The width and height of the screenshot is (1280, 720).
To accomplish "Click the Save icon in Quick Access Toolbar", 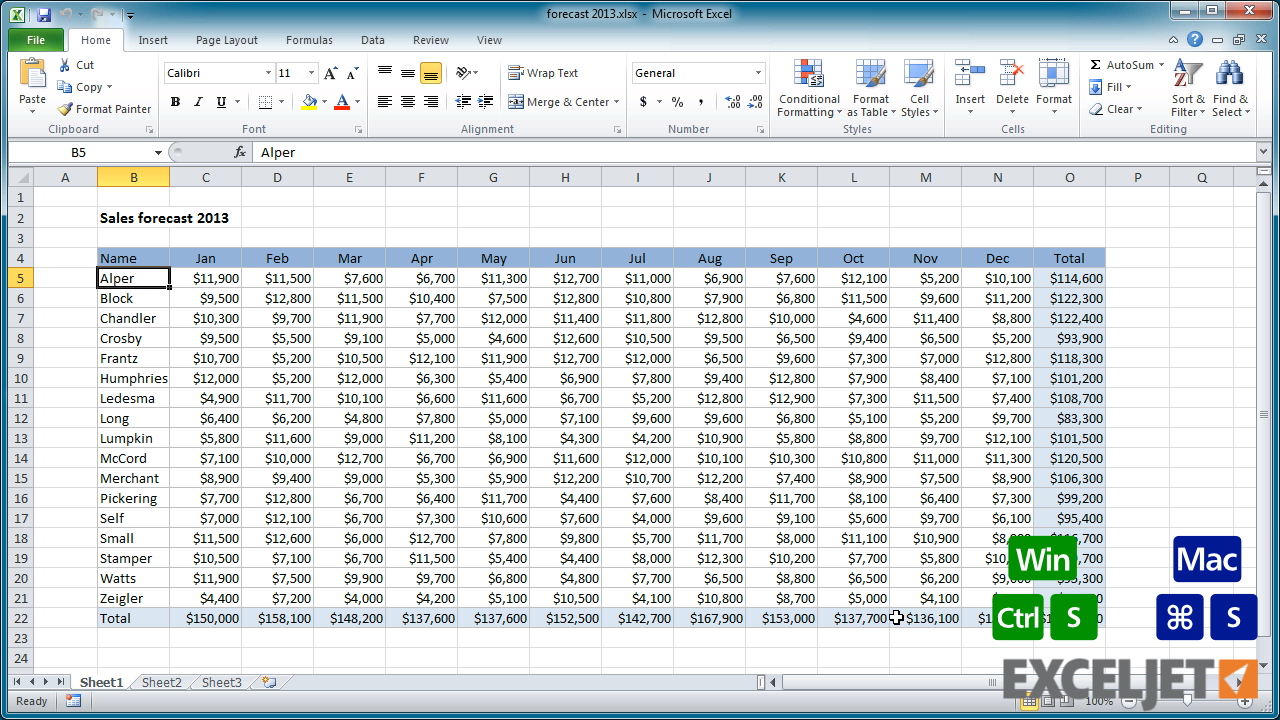I will (x=44, y=14).
